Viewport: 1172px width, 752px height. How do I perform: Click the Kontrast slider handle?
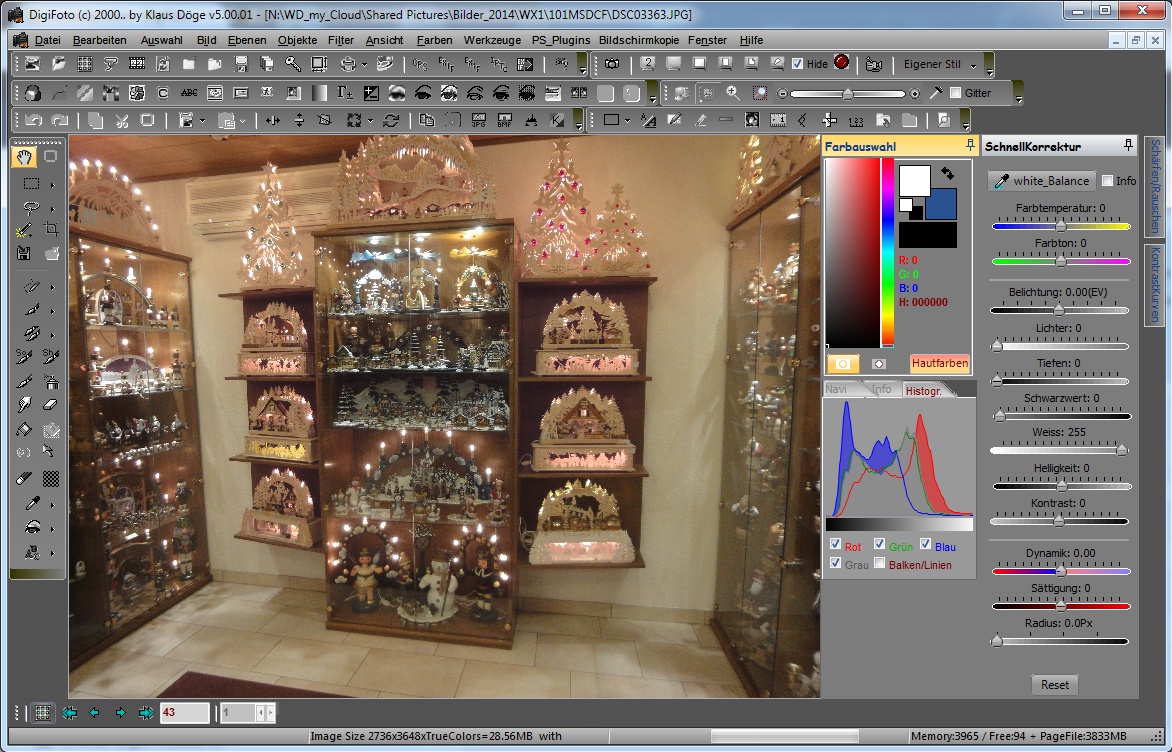click(1058, 521)
